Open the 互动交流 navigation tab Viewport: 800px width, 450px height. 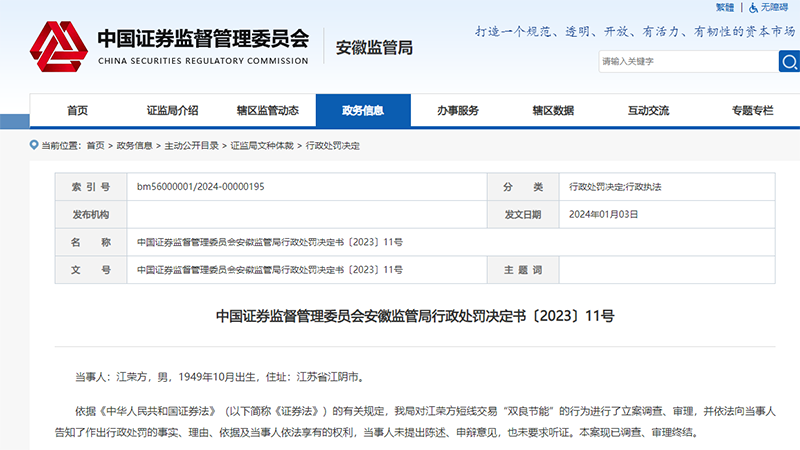pos(648,110)
